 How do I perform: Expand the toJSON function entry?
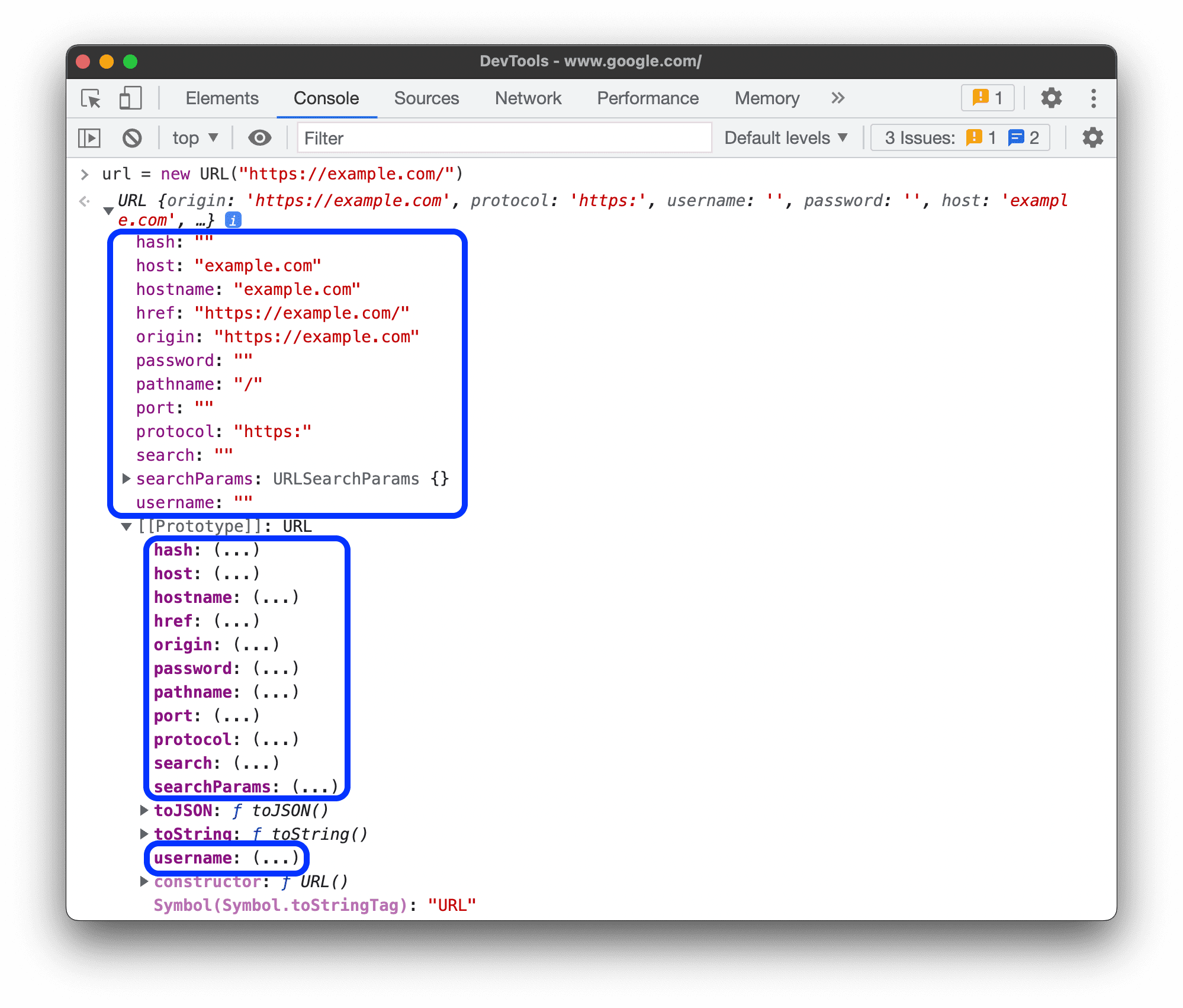tap(143, 810)
